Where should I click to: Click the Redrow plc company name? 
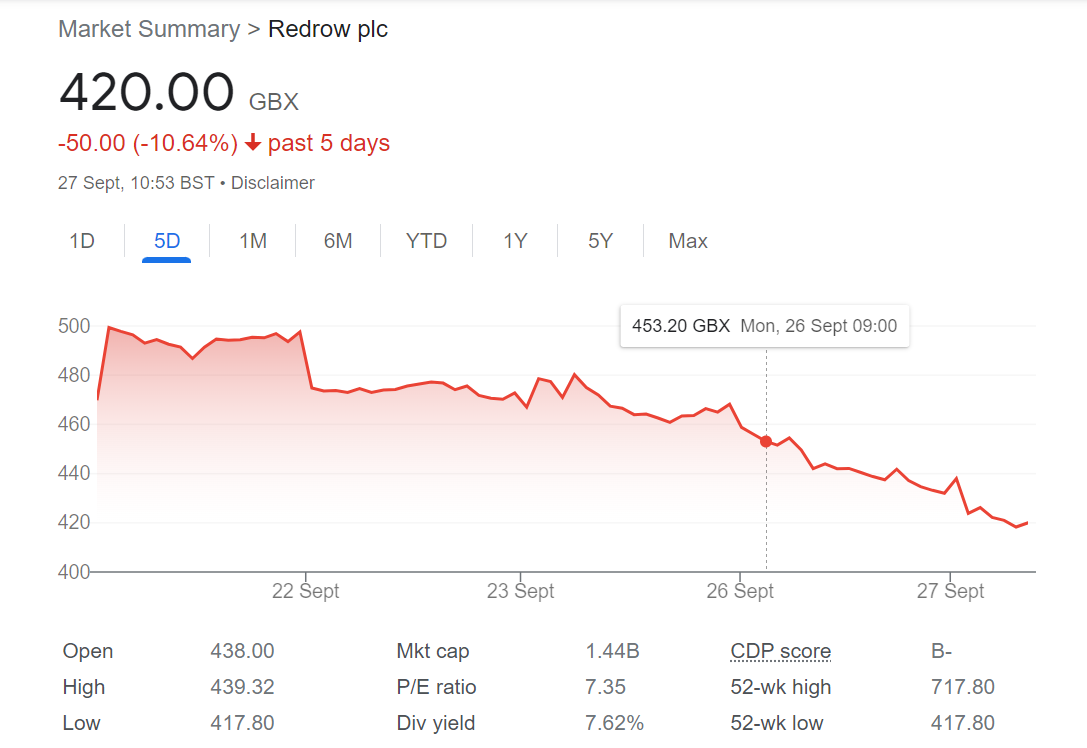pos(328,29)
